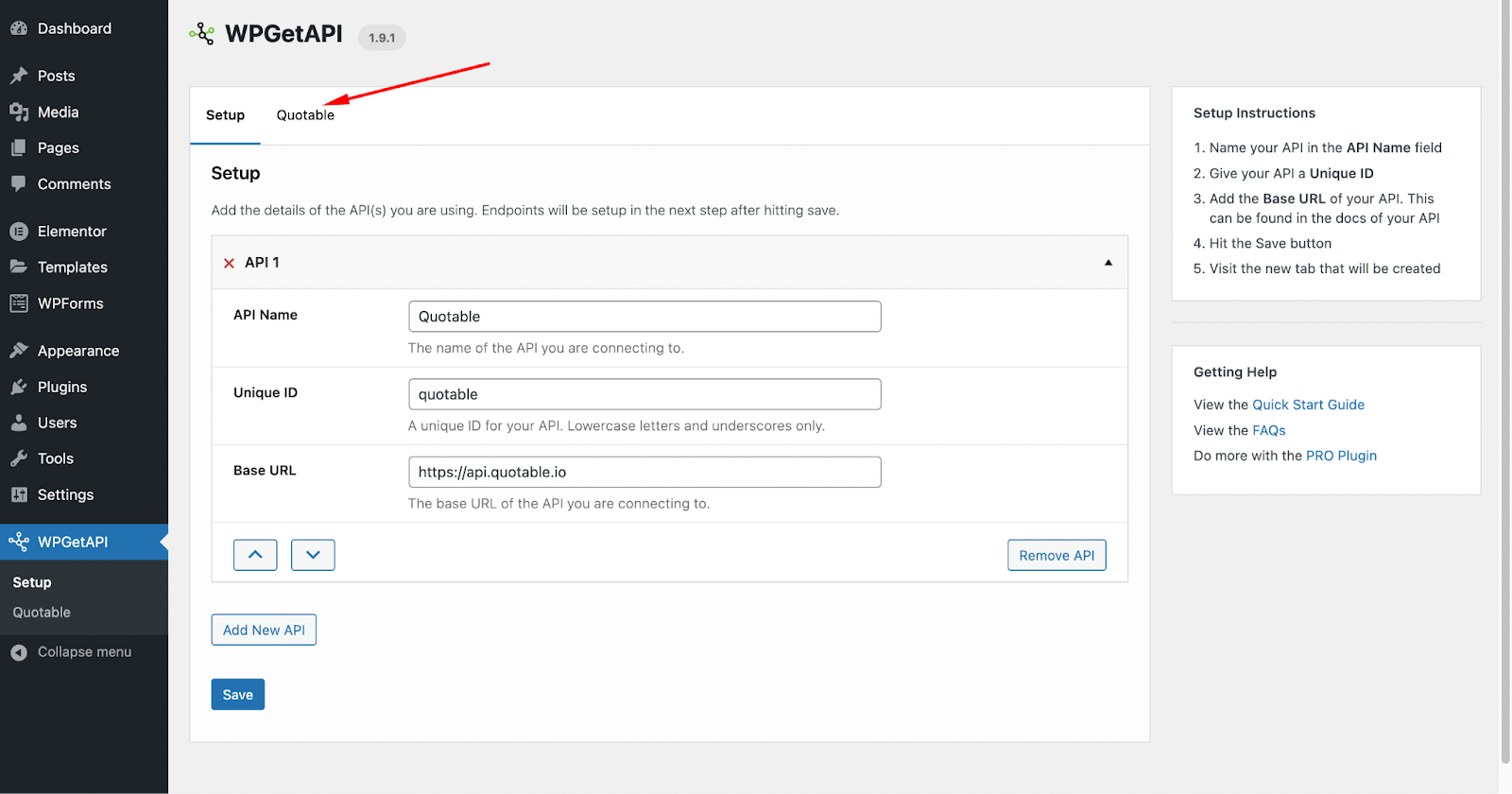
Task: Click the 1.9.1 version badge
Action: point(382,38)
